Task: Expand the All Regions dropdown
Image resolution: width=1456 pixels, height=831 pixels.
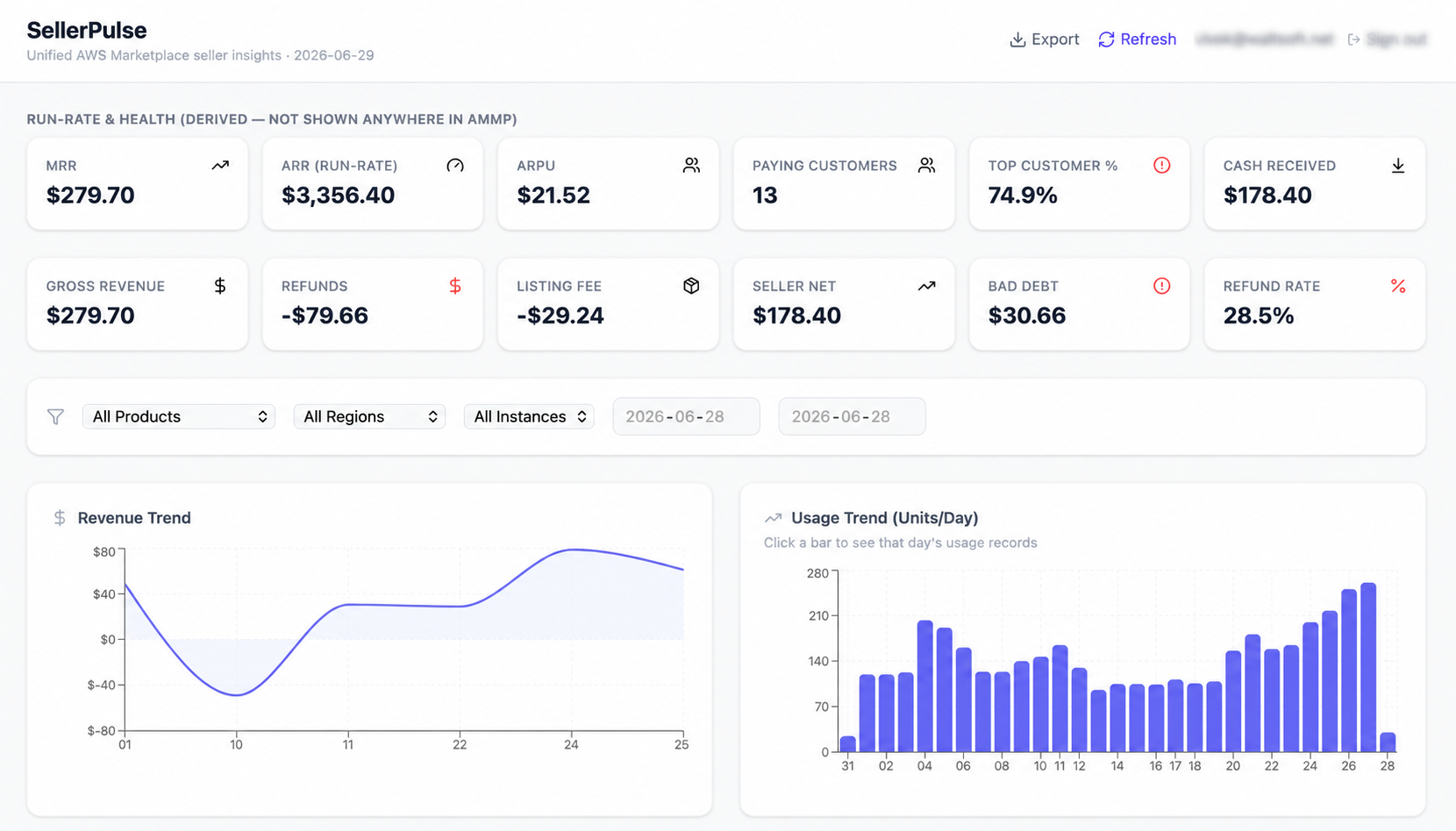Action: click(369, 416)
